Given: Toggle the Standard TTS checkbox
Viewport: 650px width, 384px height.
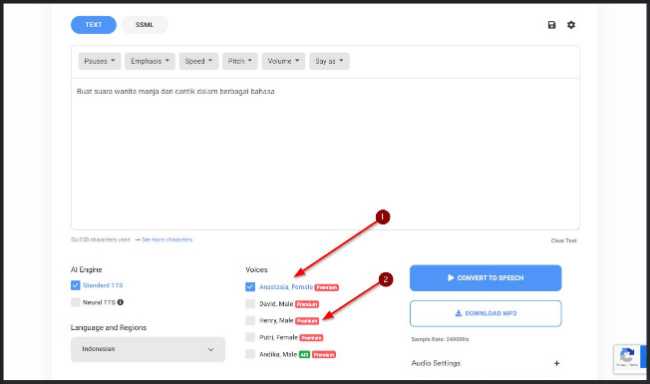Looking at the screenshot, I should tap(75, 285).
